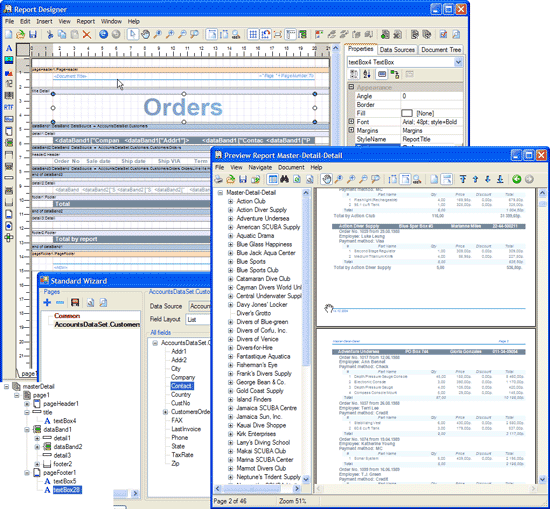The width and height of the screenshot is (550, 509).
Task: Toggle the document tree panel button in Preview
Action: pyautogui.click(x=273, y=179)
